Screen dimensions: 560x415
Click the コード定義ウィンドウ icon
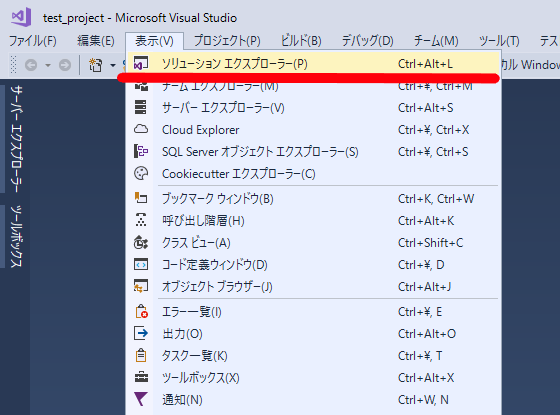coord(141,264)
